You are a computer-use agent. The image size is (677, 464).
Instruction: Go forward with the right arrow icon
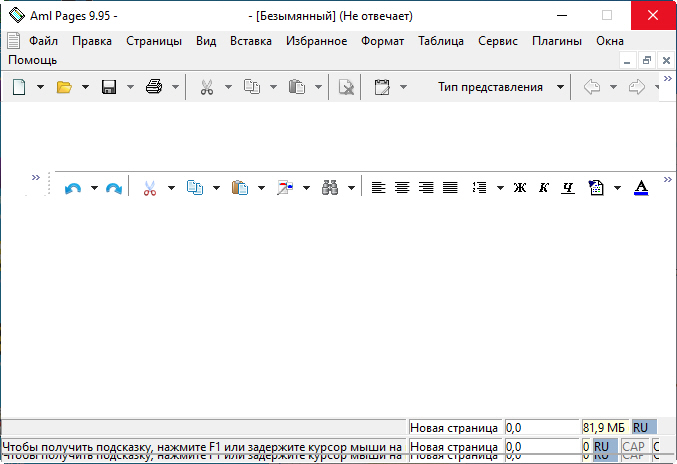pyautogui.click(x=637, y=87)
